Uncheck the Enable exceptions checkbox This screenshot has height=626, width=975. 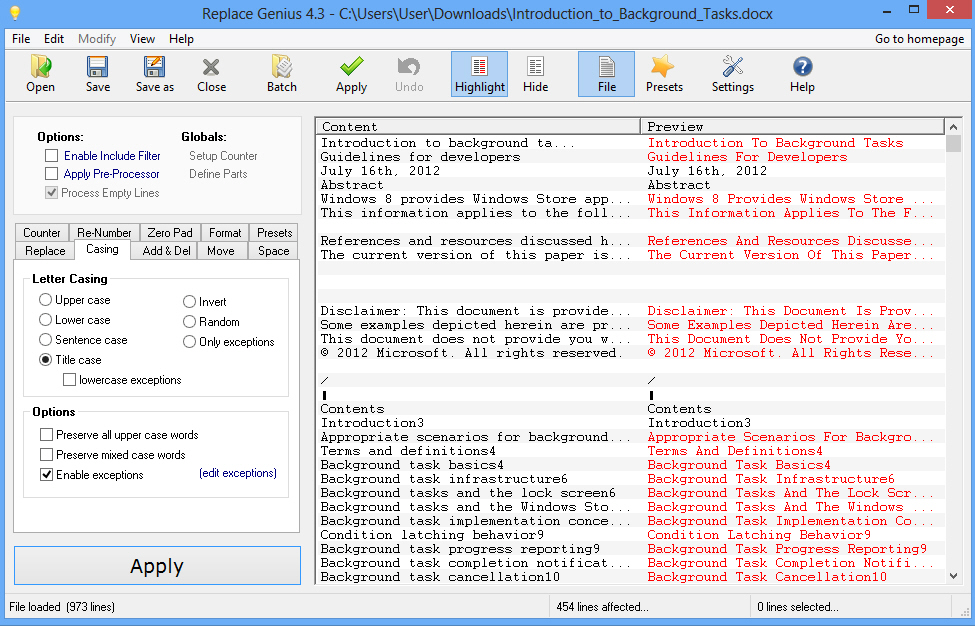pyautogui.click(x=47, y=475)
